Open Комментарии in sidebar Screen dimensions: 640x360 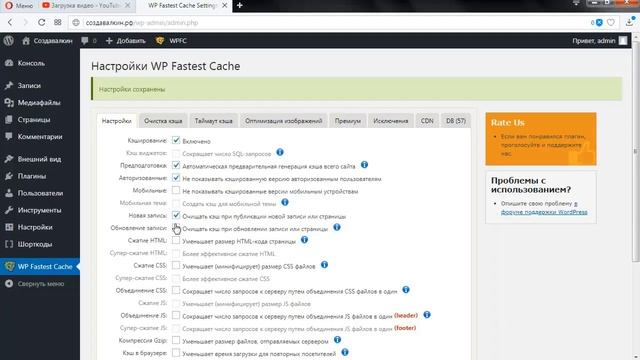pyautogui.click(x=40, y=137)
